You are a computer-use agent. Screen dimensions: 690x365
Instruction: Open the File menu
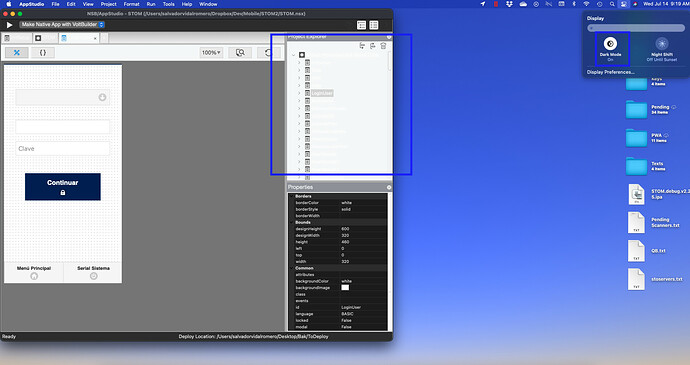pyautogui.click(x=55, y=4)
